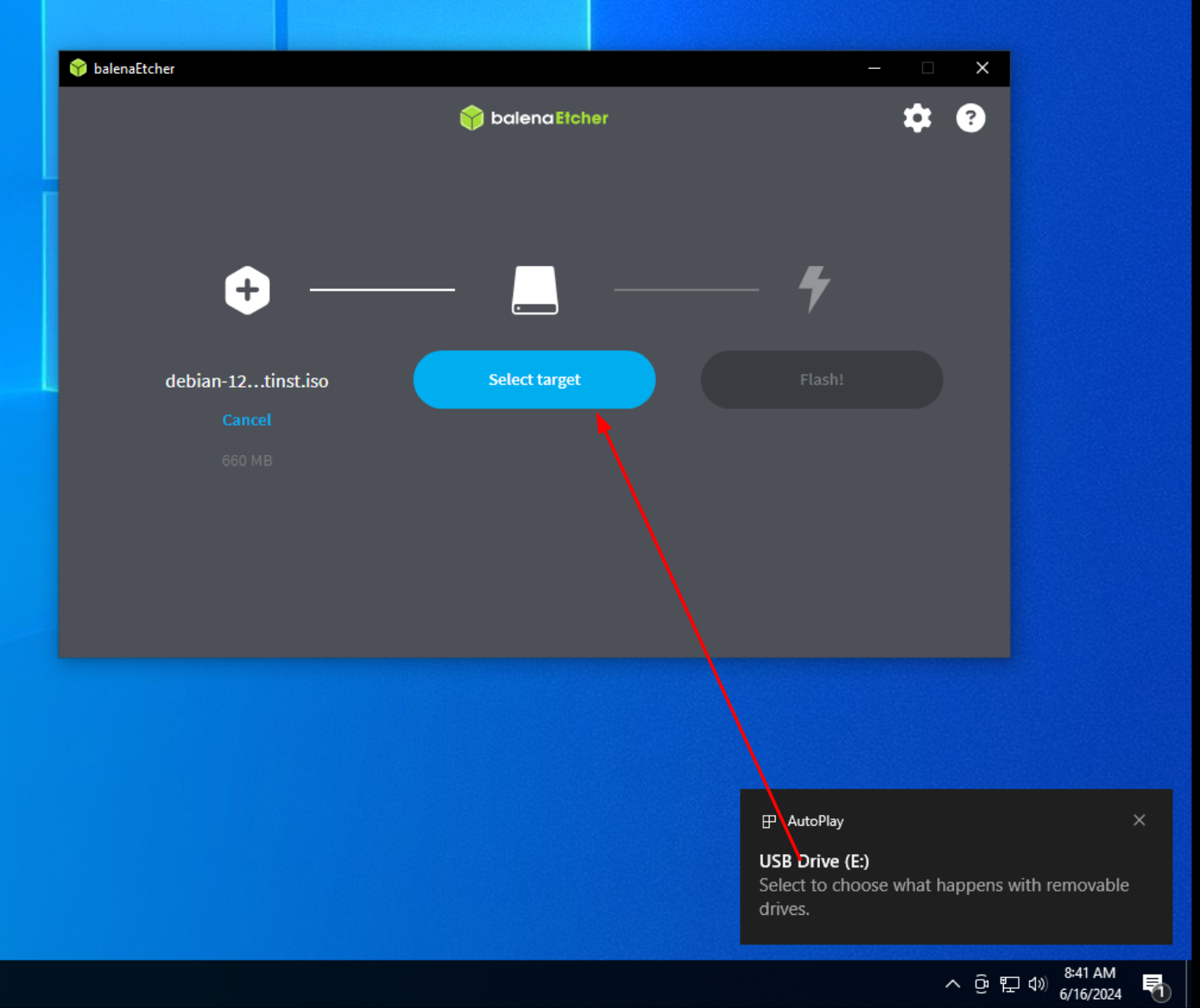Click the AutoPlay notification app icon
The width and height of the screenshot is (1200, 1008).
(768, 822)
